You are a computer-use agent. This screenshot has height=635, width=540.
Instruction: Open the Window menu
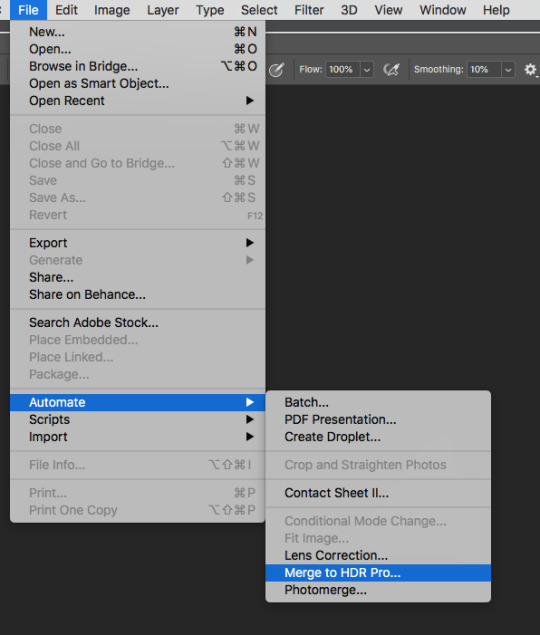443,10
